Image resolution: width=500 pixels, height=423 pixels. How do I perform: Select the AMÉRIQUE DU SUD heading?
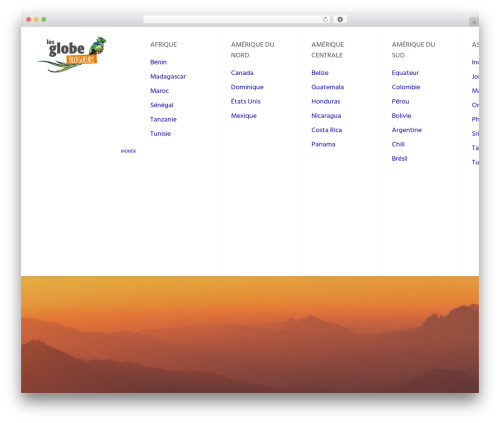(x=413, y=50)
